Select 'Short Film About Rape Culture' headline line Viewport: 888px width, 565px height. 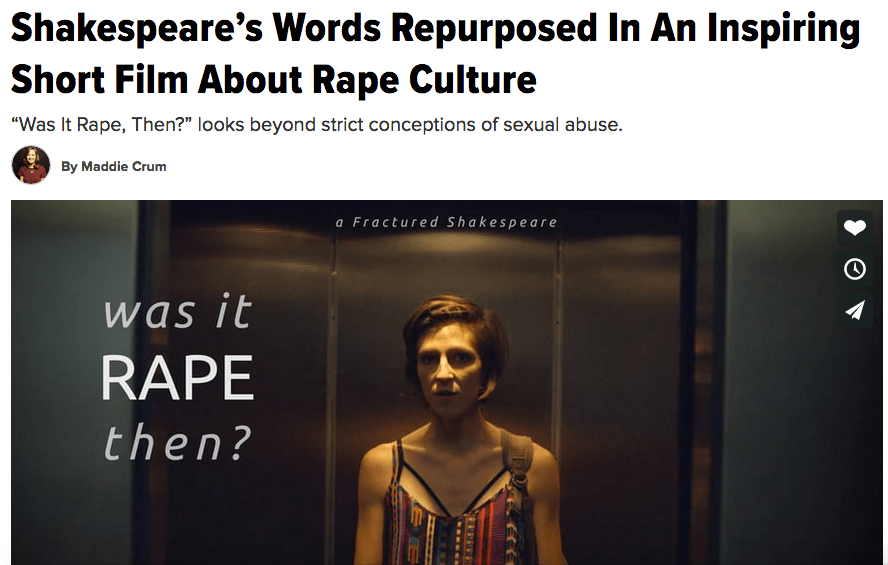tap(274, 79)
